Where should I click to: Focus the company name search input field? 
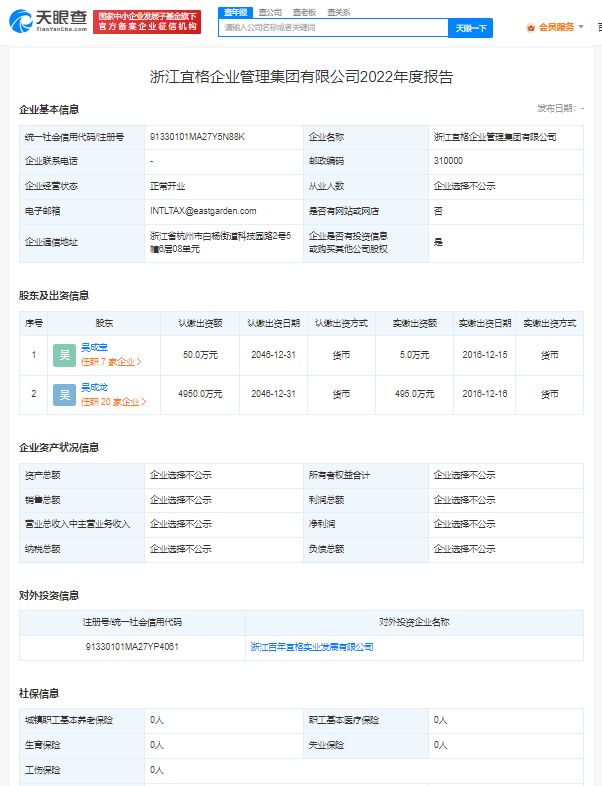332,28
